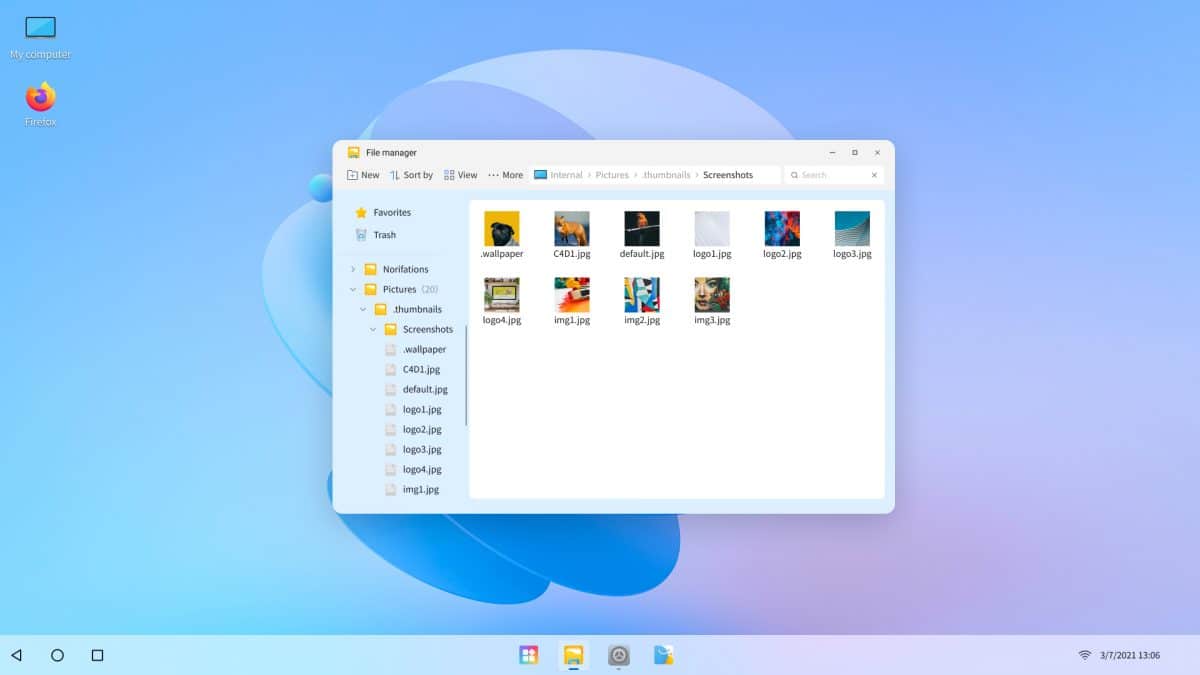Image resolution: width=1200 pixels, height=675 pixels.
Task: Collapse the Pictures folder tree
Action: point(351,289)
